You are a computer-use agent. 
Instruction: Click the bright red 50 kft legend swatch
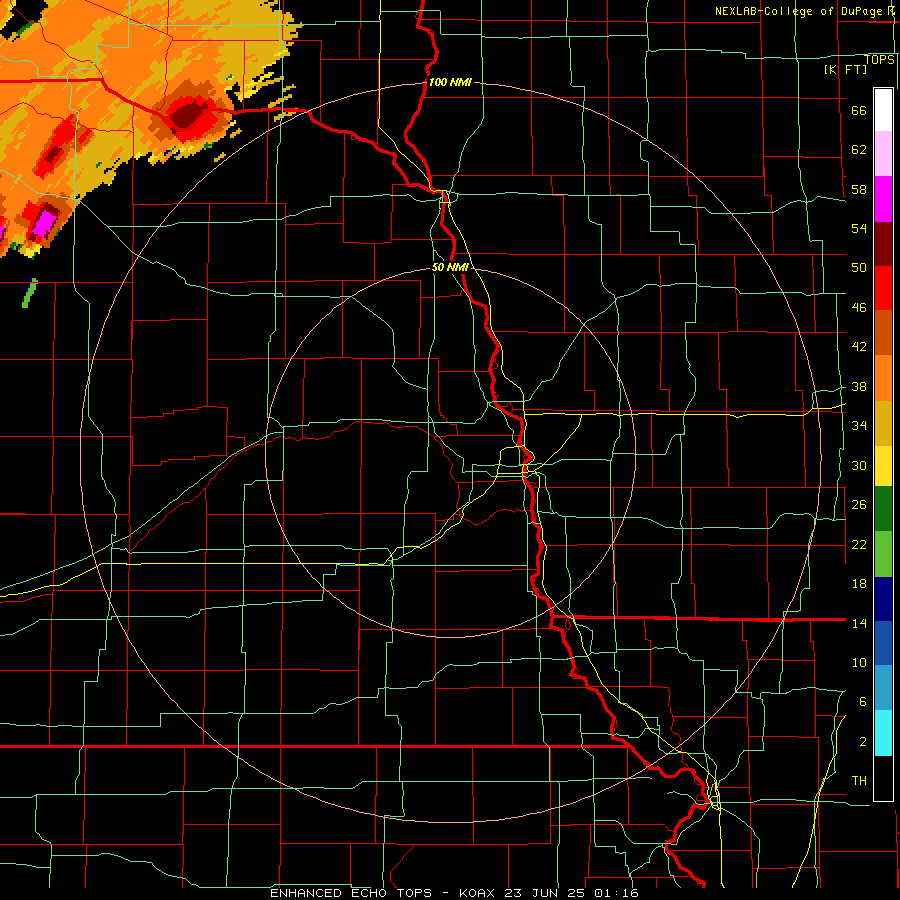(883, 288)
